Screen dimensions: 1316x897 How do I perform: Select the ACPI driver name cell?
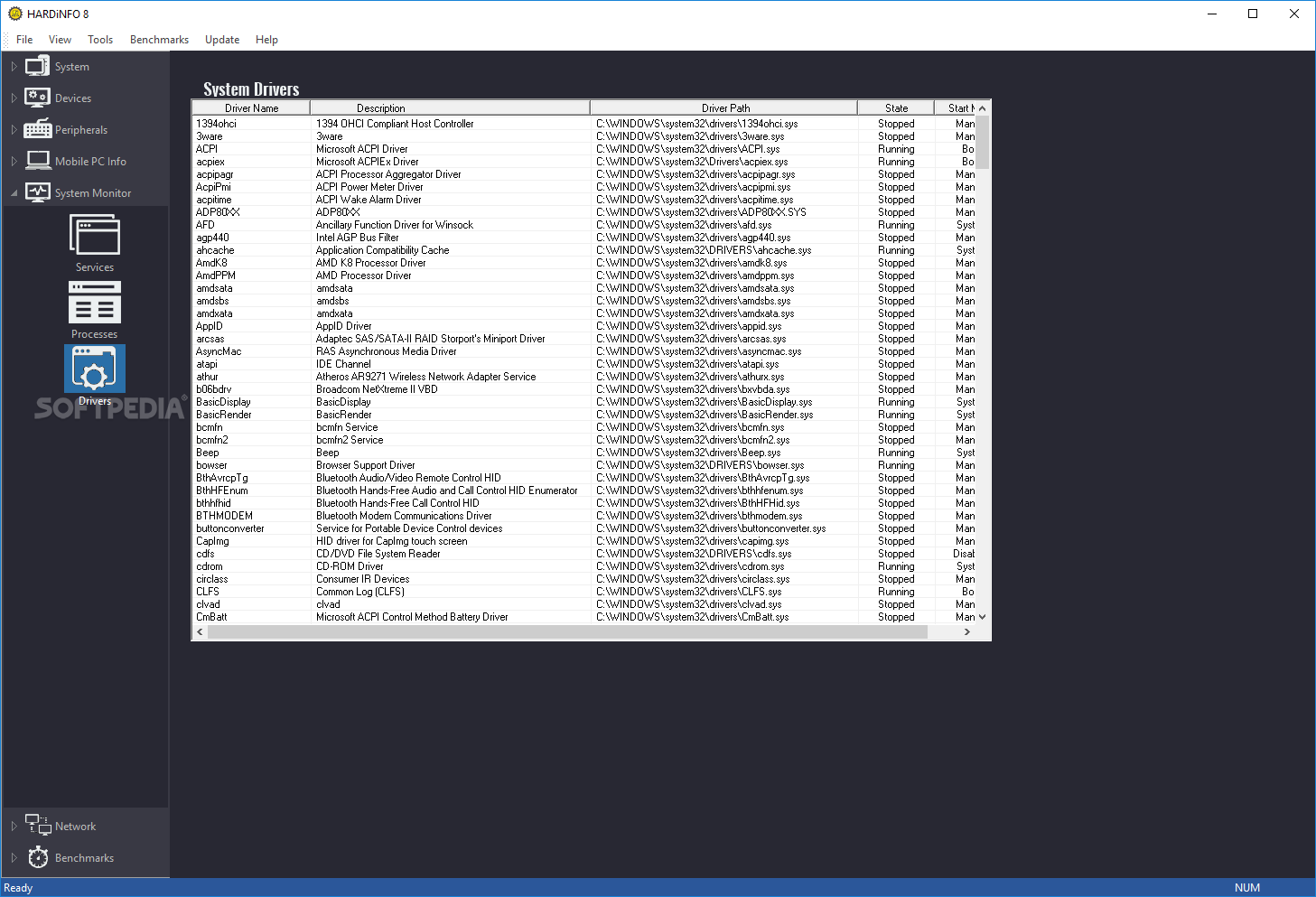click(207, 149)
